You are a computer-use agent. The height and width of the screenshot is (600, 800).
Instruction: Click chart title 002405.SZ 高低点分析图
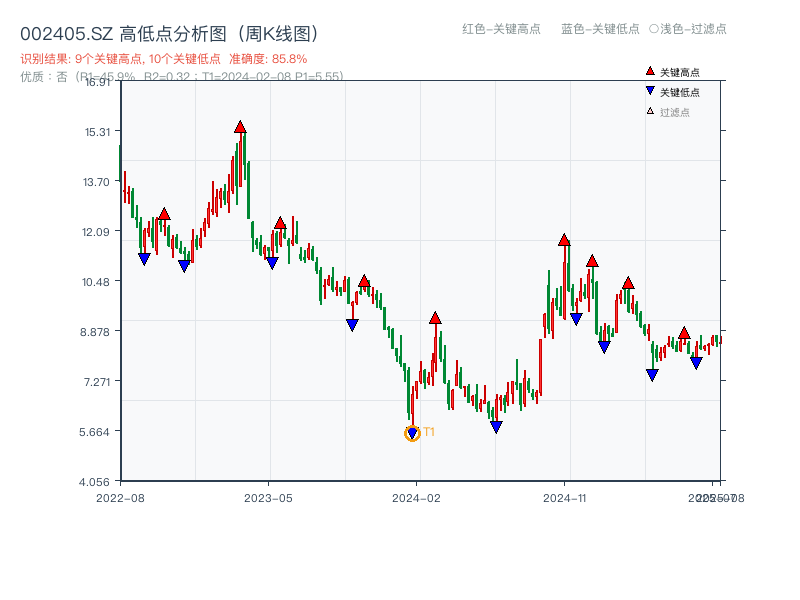(x=170, y=34)
